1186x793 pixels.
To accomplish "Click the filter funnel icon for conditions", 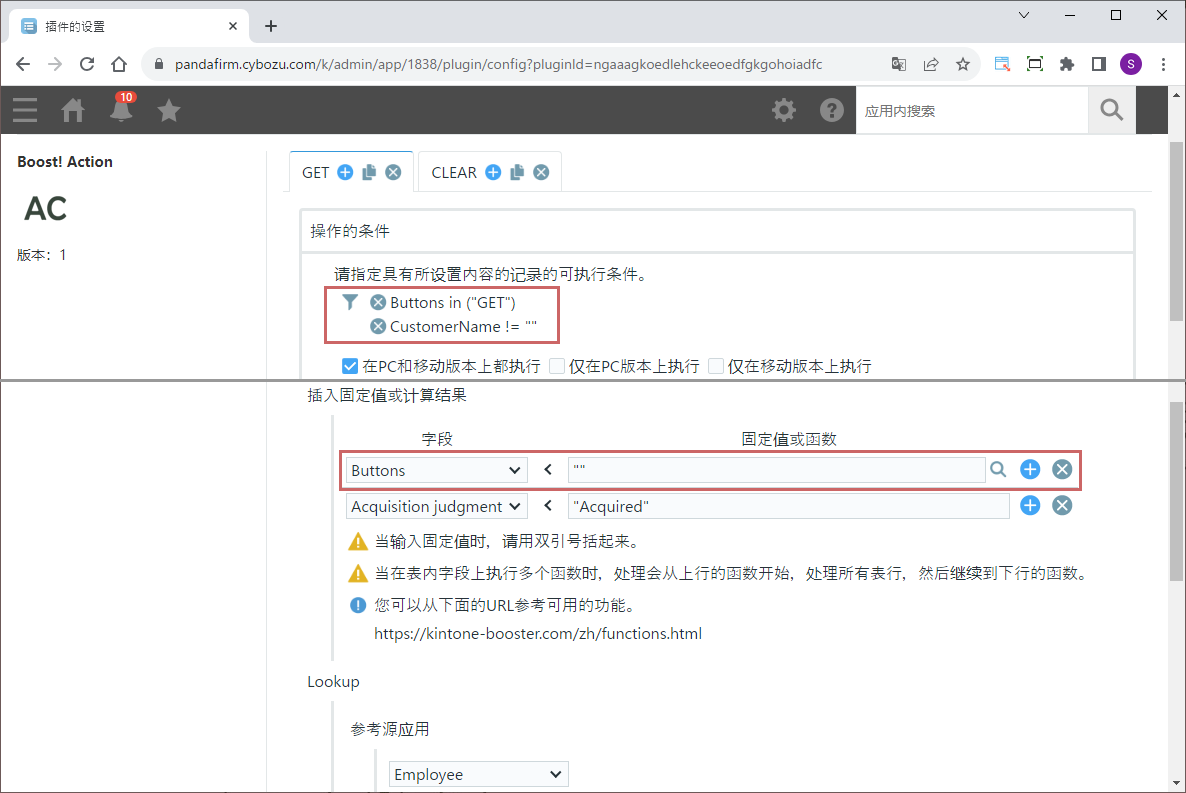I will [x=349, y=302].
